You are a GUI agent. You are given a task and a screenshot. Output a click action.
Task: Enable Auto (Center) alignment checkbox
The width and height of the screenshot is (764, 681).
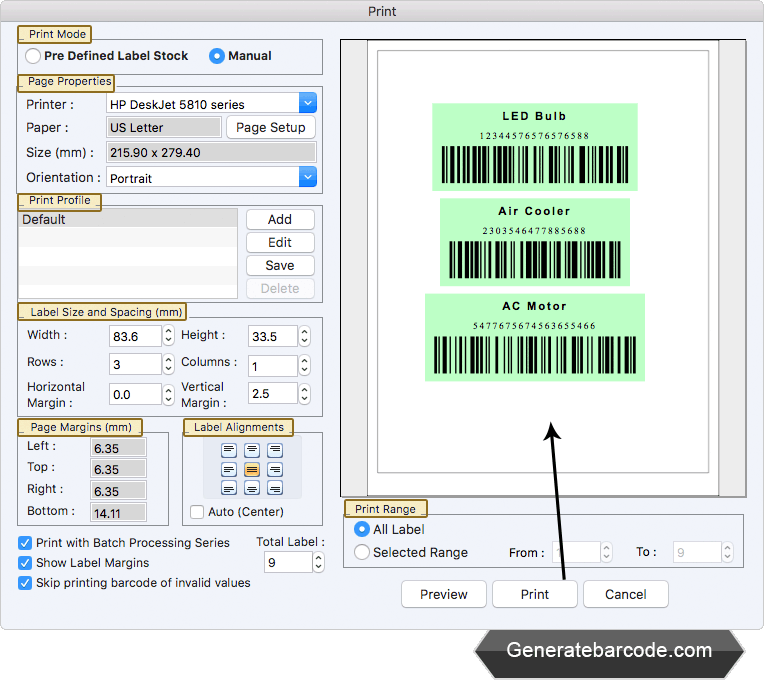[197, 512]
